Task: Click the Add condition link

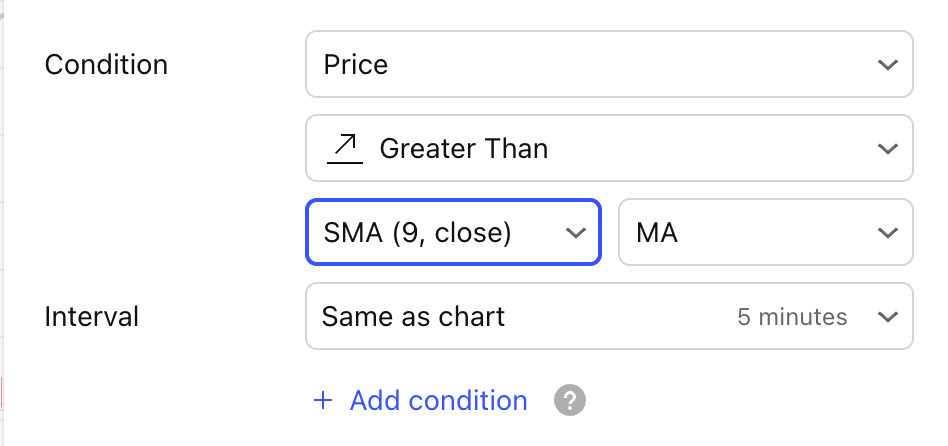Action: (438, 401)
